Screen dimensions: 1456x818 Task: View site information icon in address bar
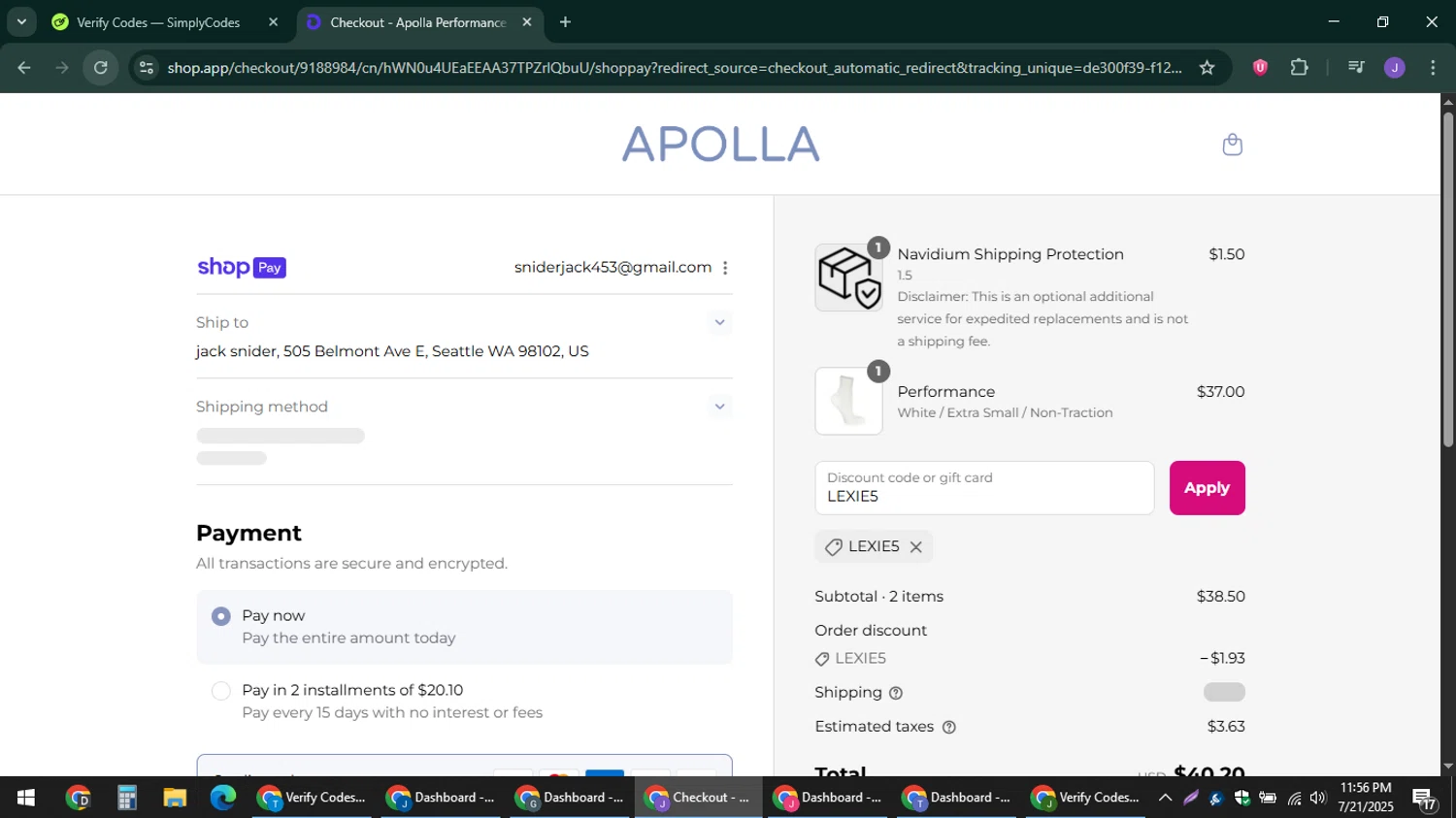[146, 68]
